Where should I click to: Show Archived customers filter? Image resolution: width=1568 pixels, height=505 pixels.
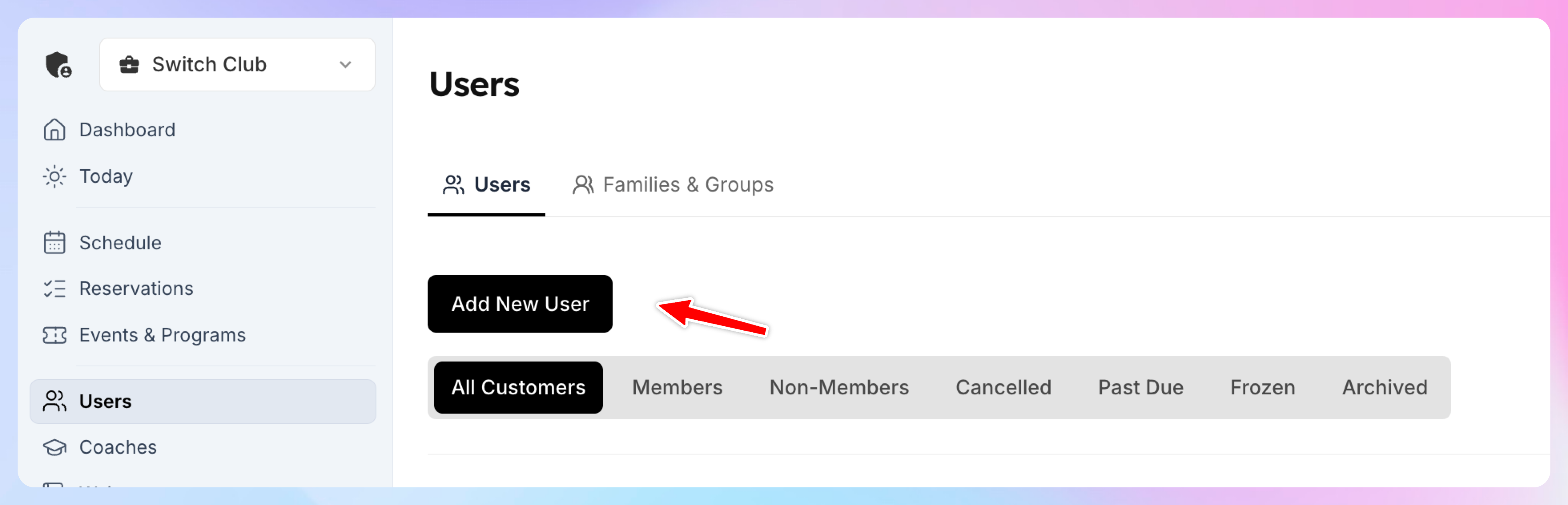coord(1384,388)
